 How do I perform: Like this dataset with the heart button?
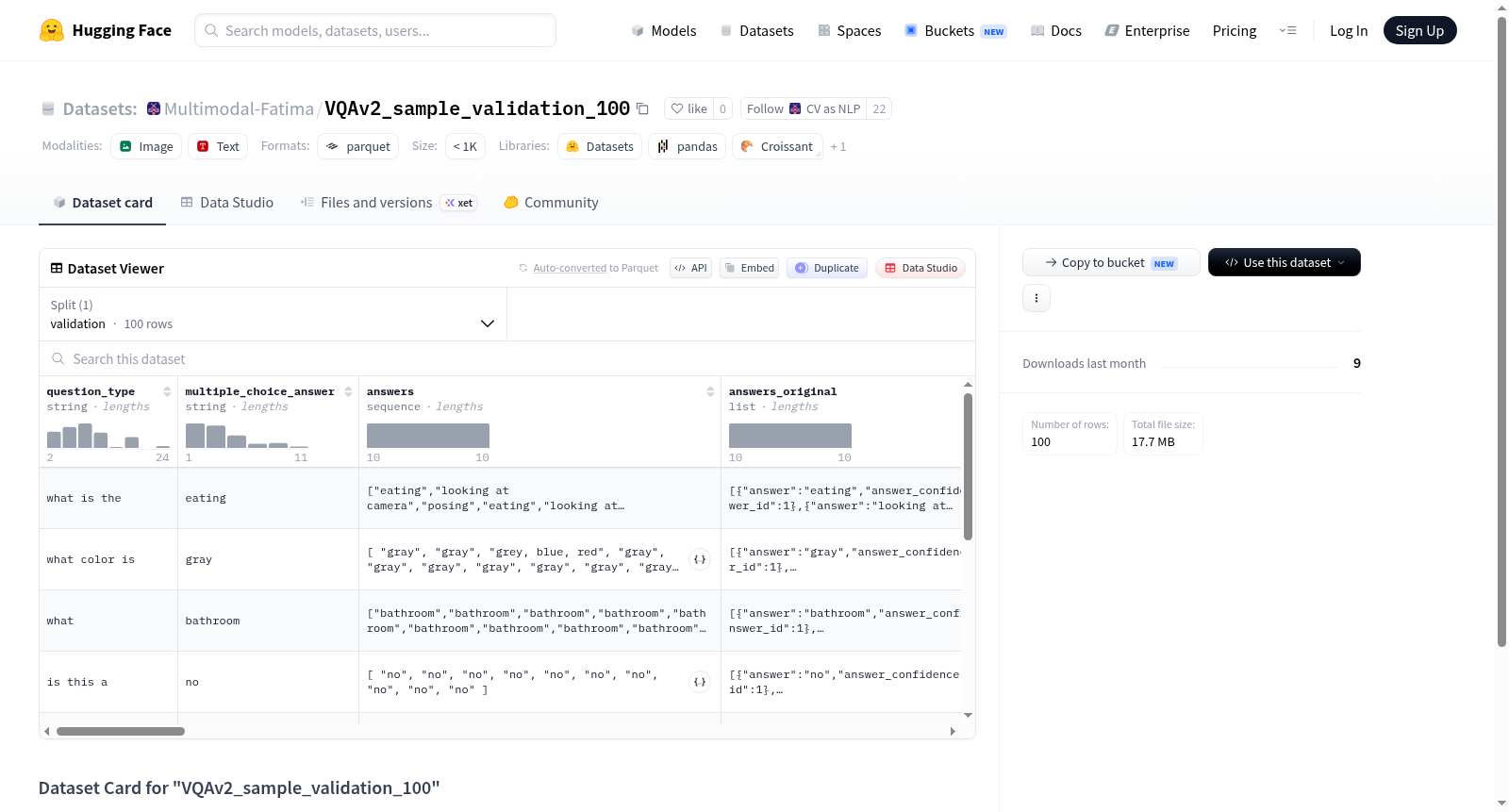point(688,108)
